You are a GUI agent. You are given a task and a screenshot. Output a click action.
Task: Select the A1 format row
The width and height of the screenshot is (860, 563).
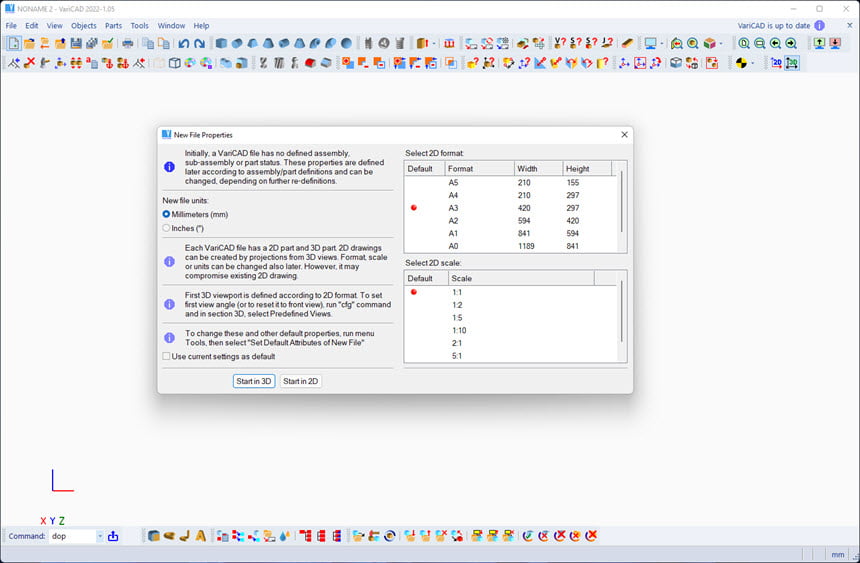pos(511,233)
